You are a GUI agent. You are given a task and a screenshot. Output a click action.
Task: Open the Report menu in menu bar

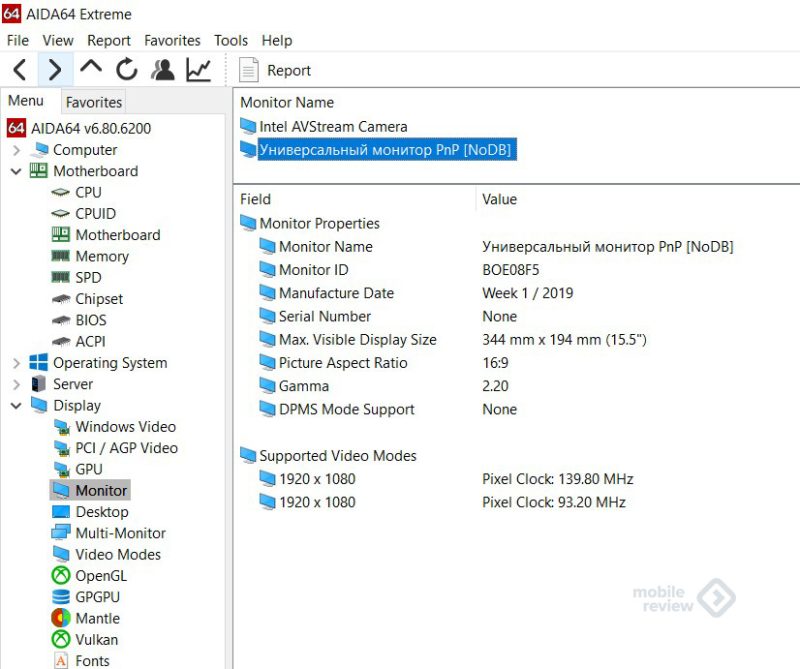click(109, 40)
